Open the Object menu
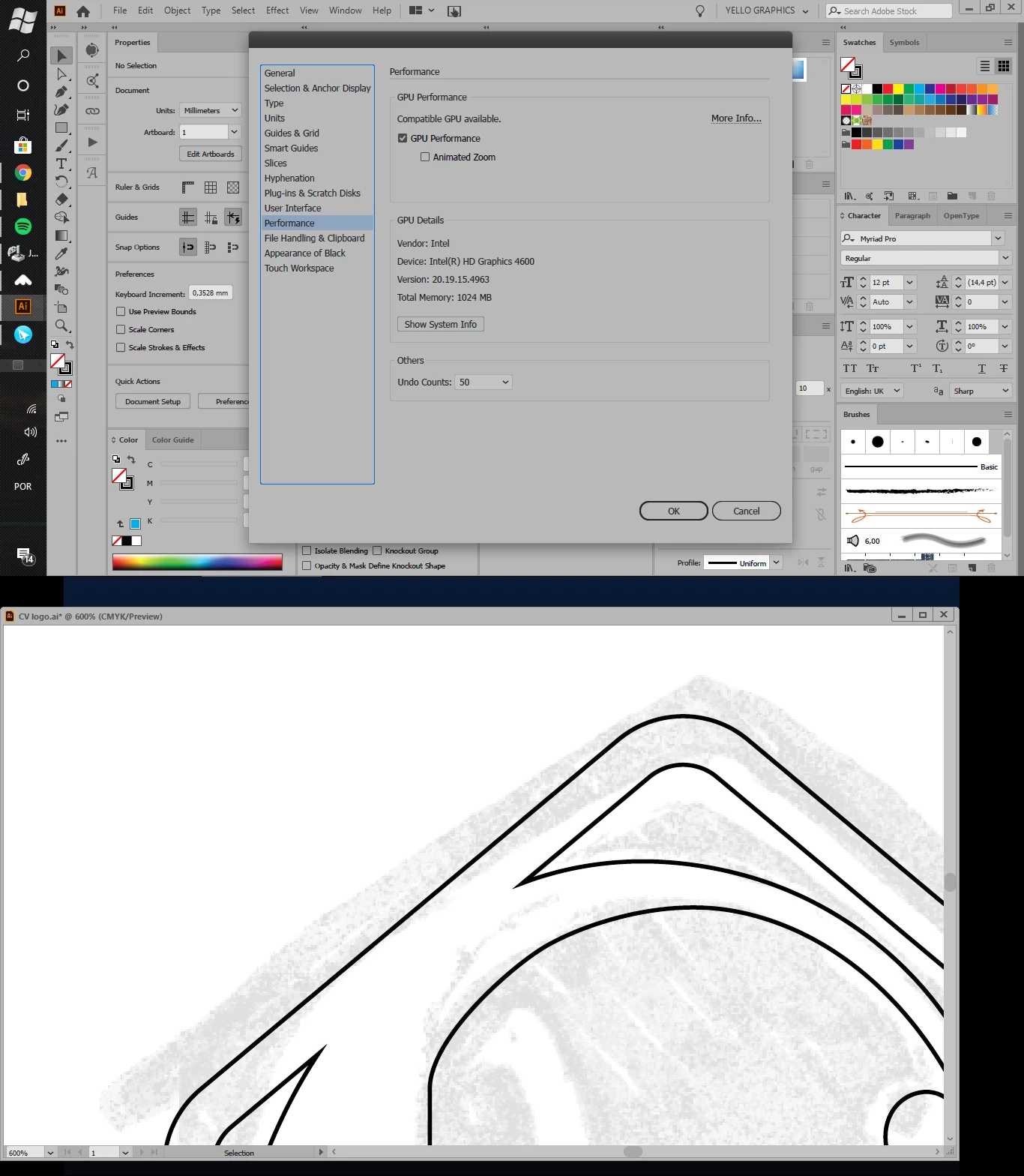The width and height of the screenshot is (1024, 1176). coord(178,10)
